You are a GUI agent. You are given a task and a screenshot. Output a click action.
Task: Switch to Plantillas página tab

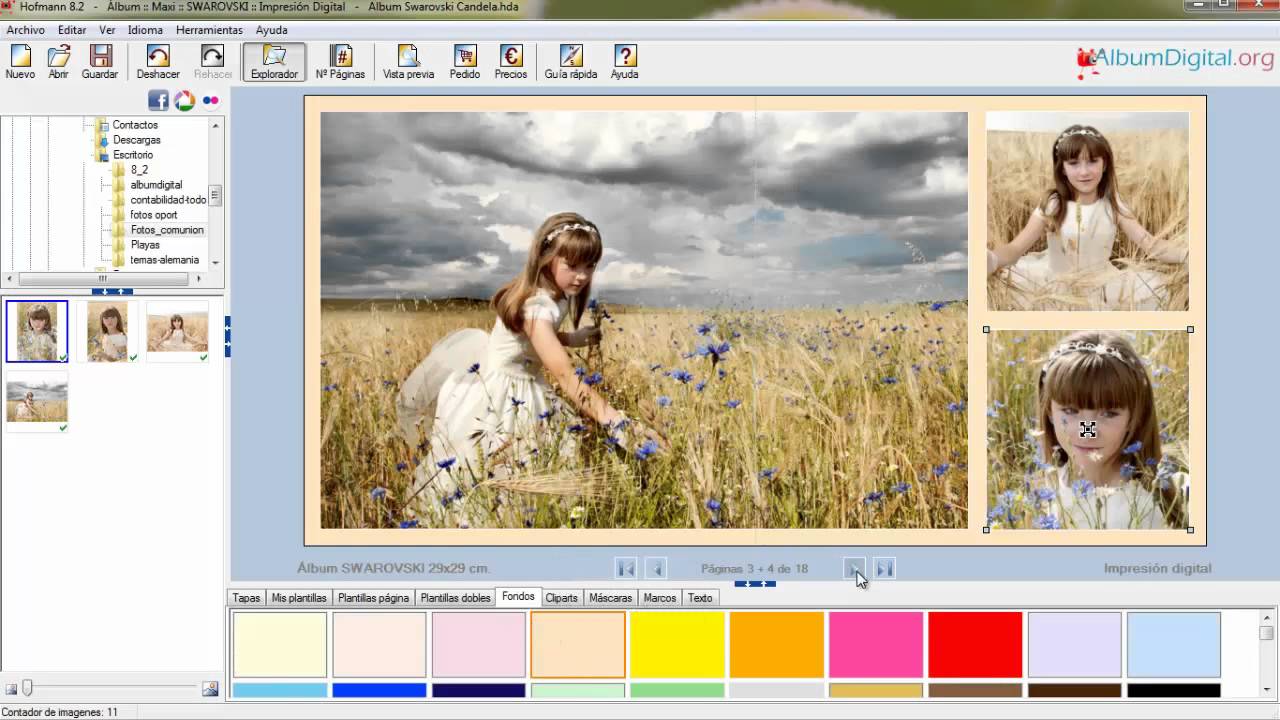click(373, 598)
